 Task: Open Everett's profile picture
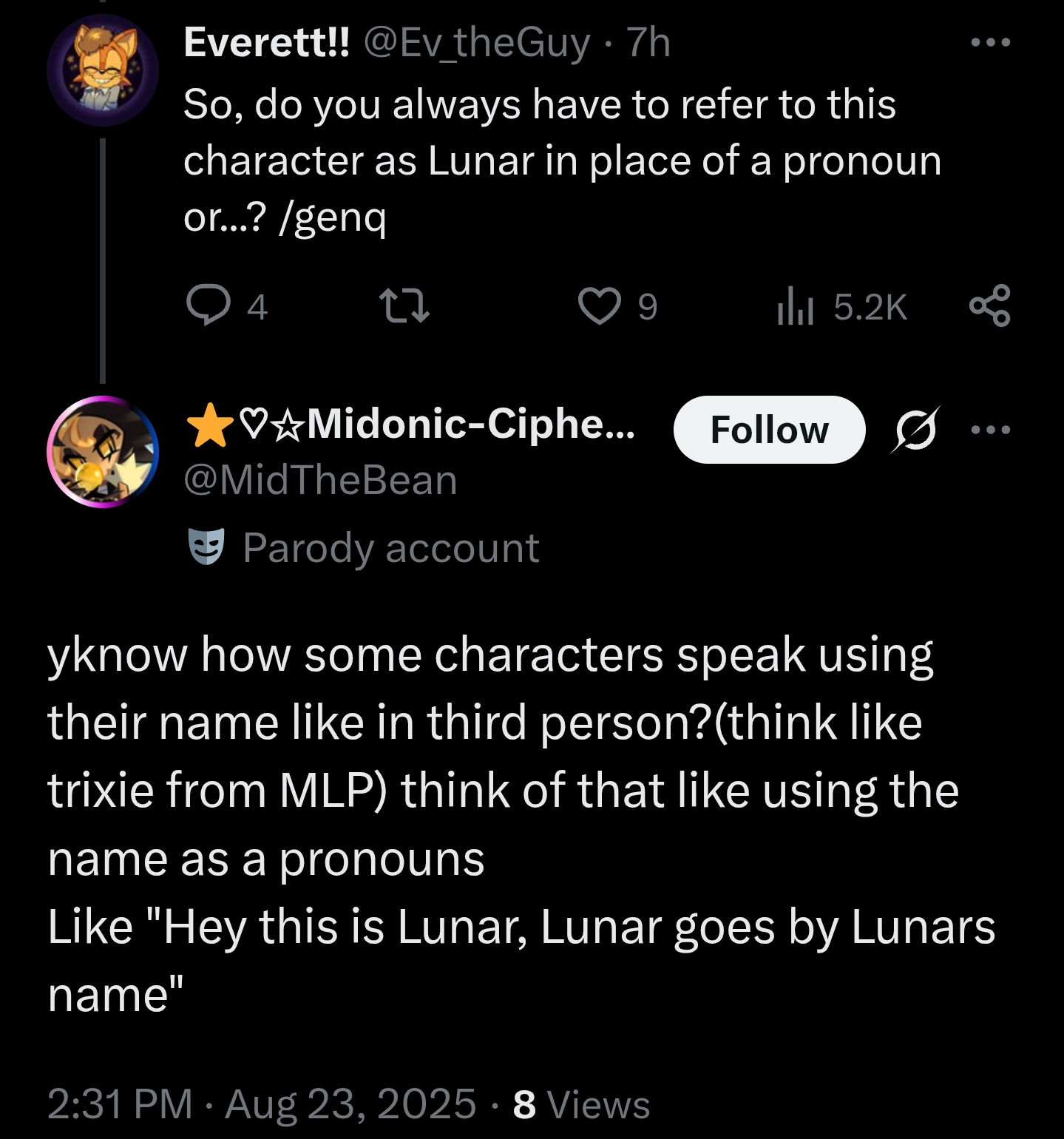click(x=103, y=70)
